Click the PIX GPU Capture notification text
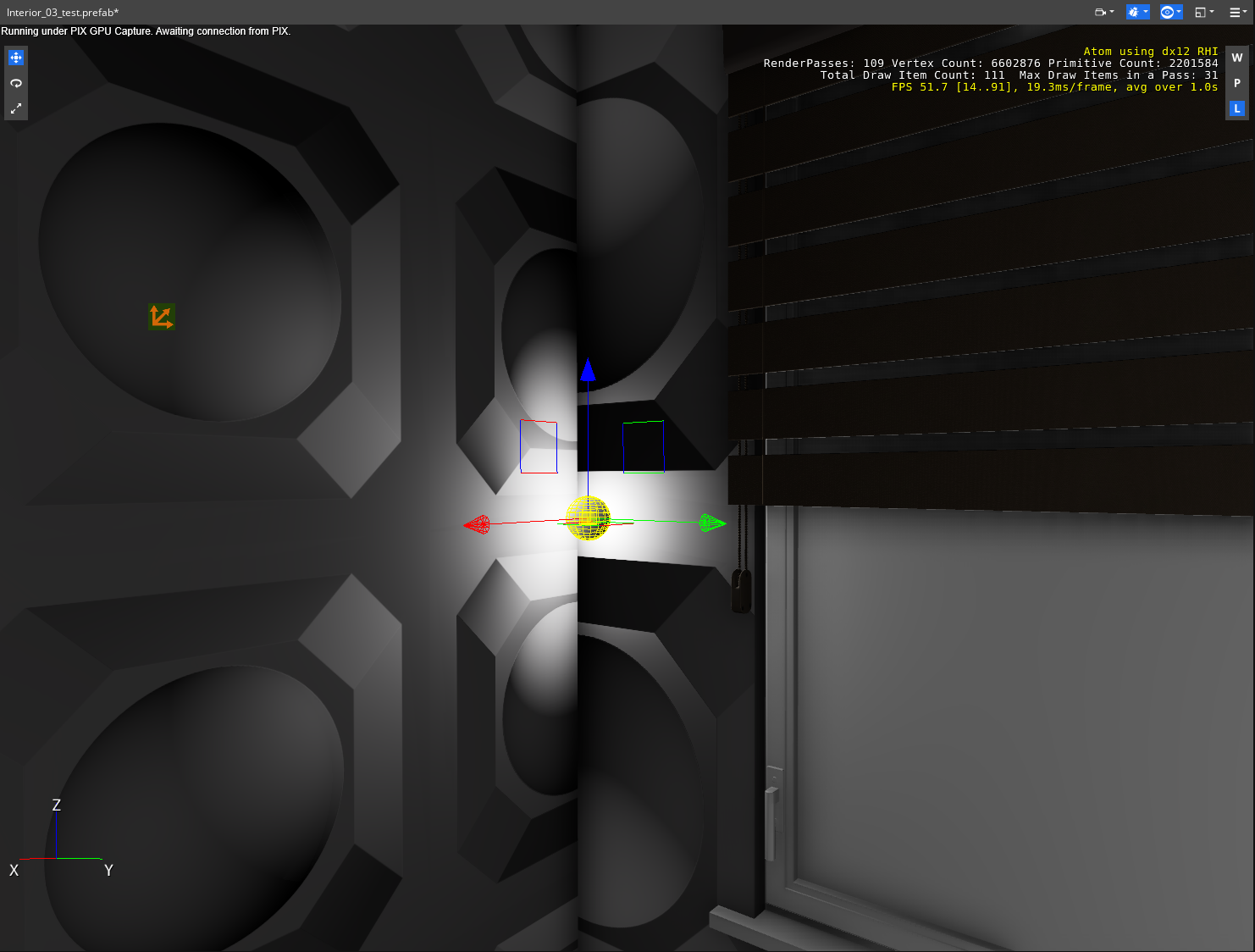Viewport: 1255px width, 952px height. point(145,30)
